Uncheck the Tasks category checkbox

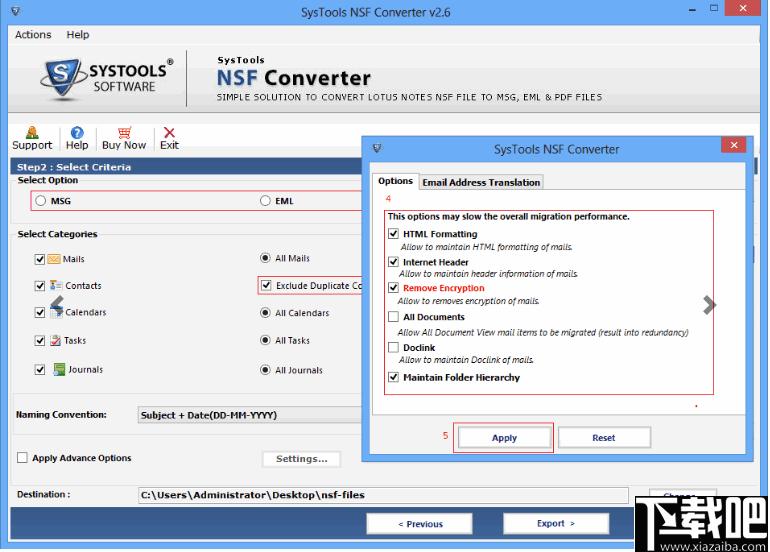40,340
